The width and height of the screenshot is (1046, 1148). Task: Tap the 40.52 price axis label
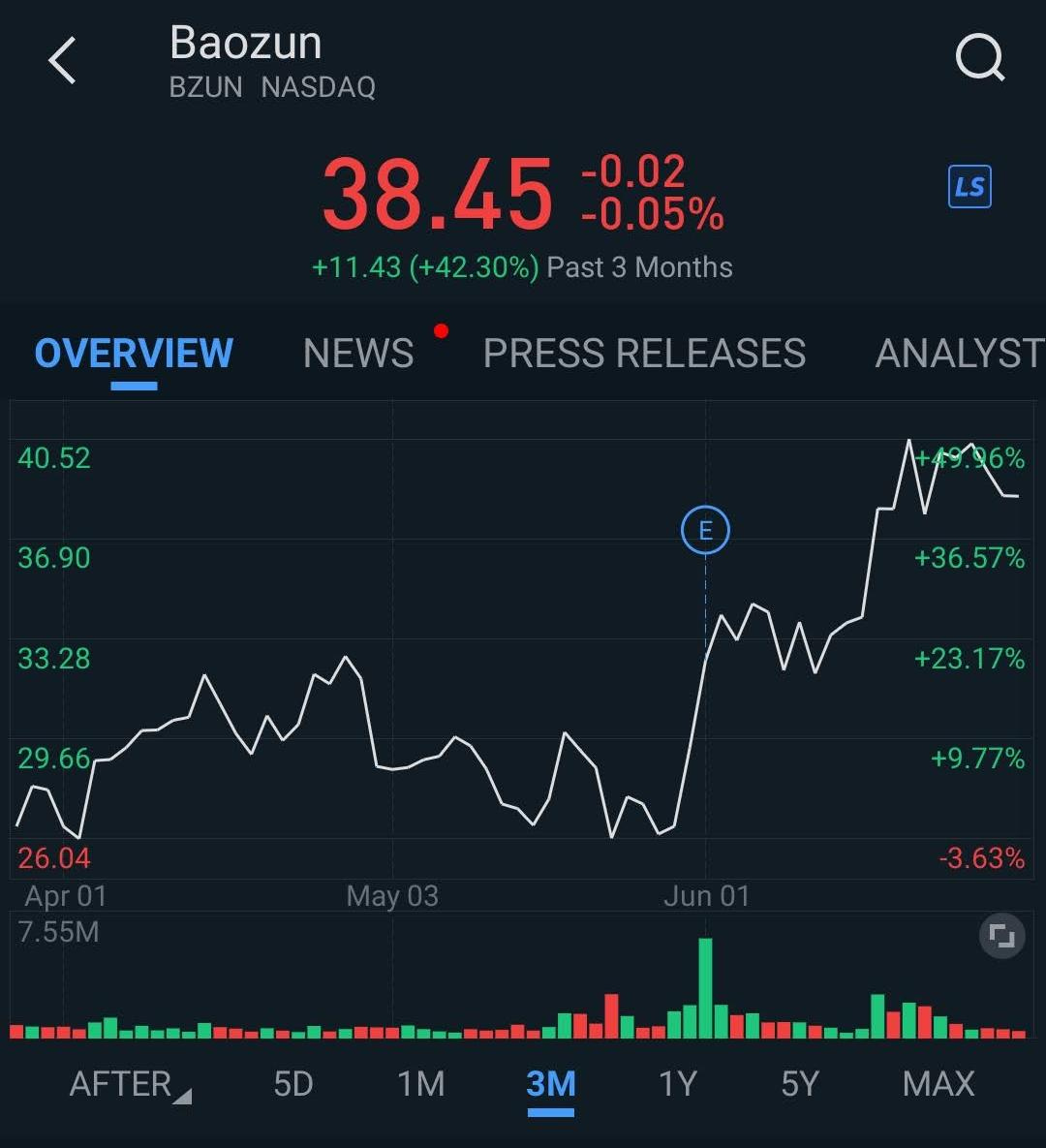tap(54, 458)
